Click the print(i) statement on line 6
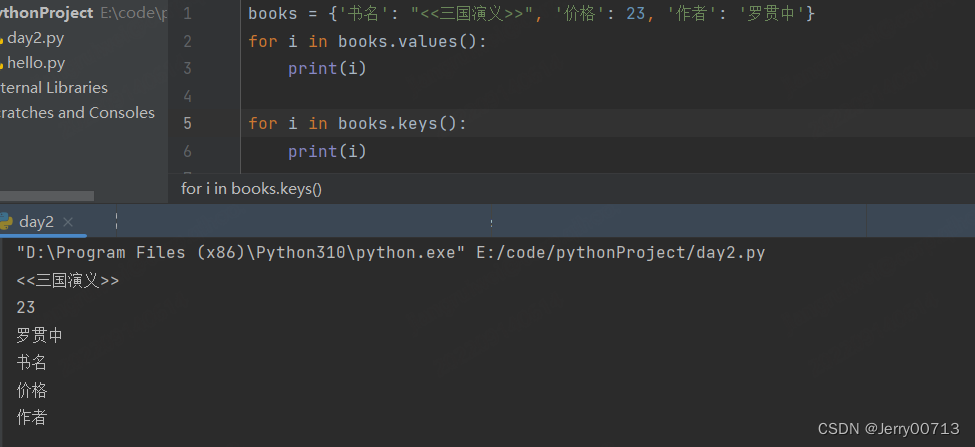 [328, 151]
